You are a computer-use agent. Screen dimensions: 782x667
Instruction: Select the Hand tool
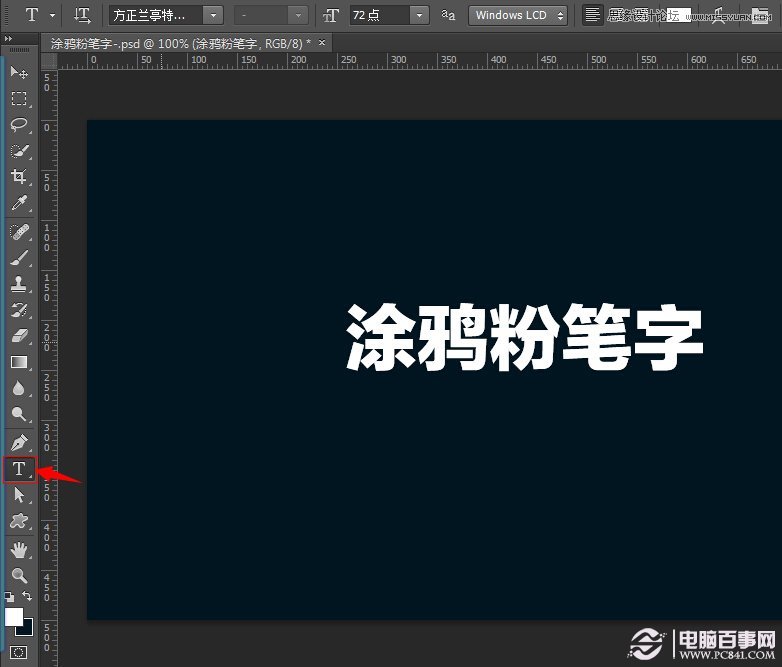(19, 549)
